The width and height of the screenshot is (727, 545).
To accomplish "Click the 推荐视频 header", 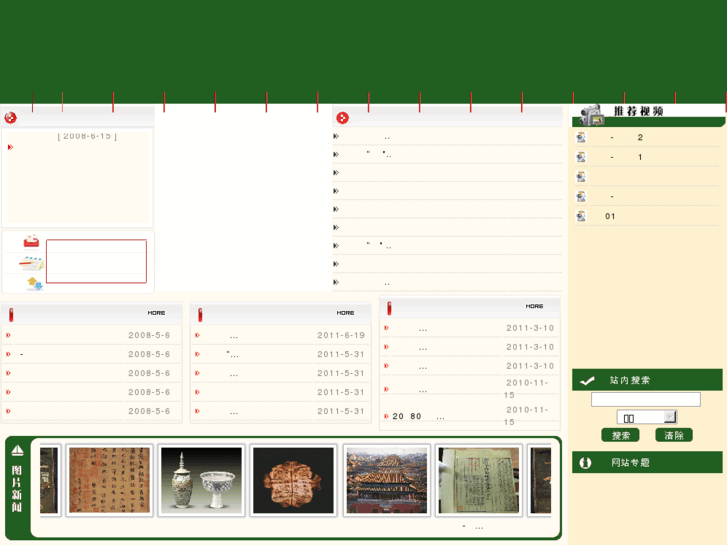I will pos(638,111).
